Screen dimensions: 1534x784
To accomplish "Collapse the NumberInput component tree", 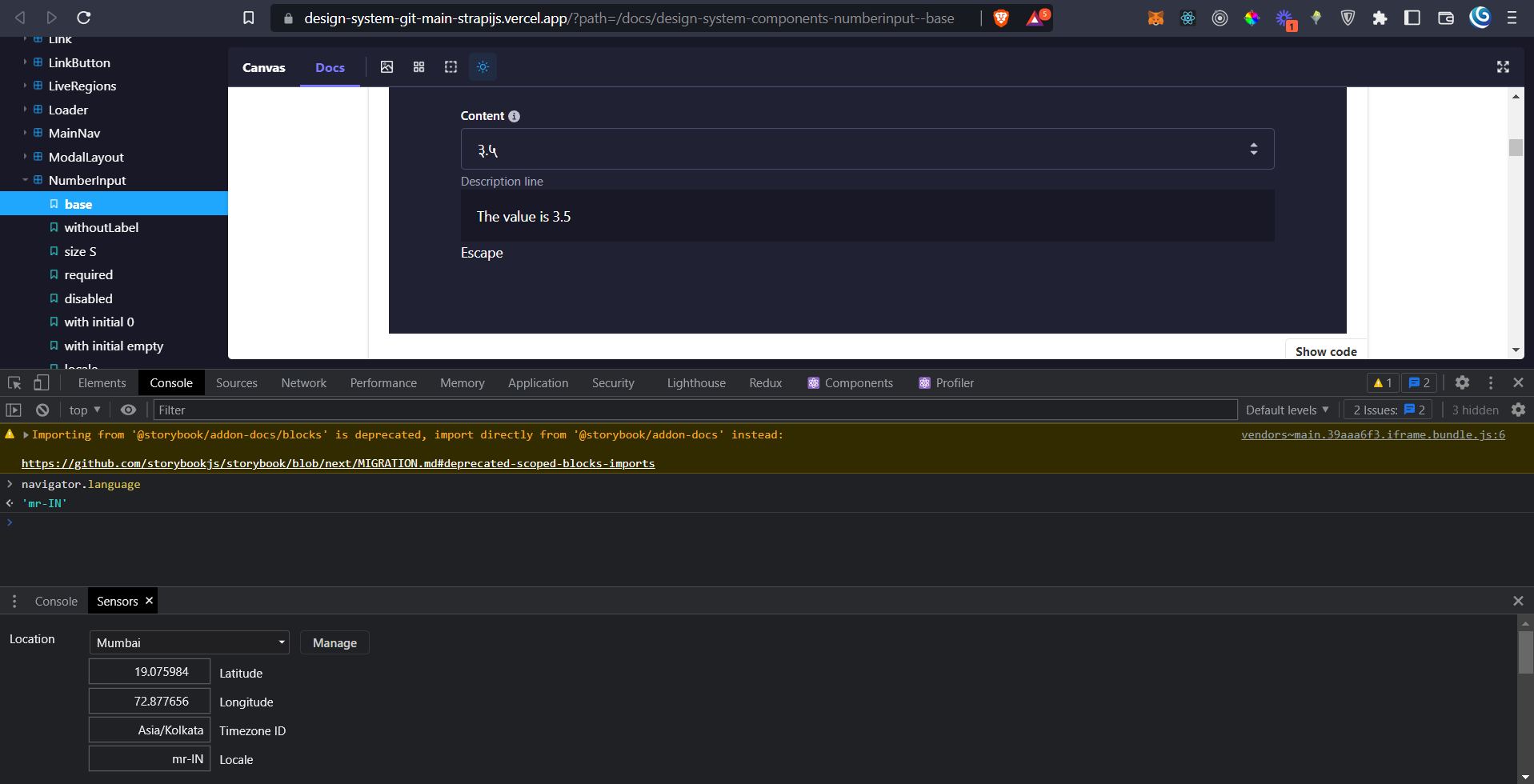I will (x=25, y=180).
